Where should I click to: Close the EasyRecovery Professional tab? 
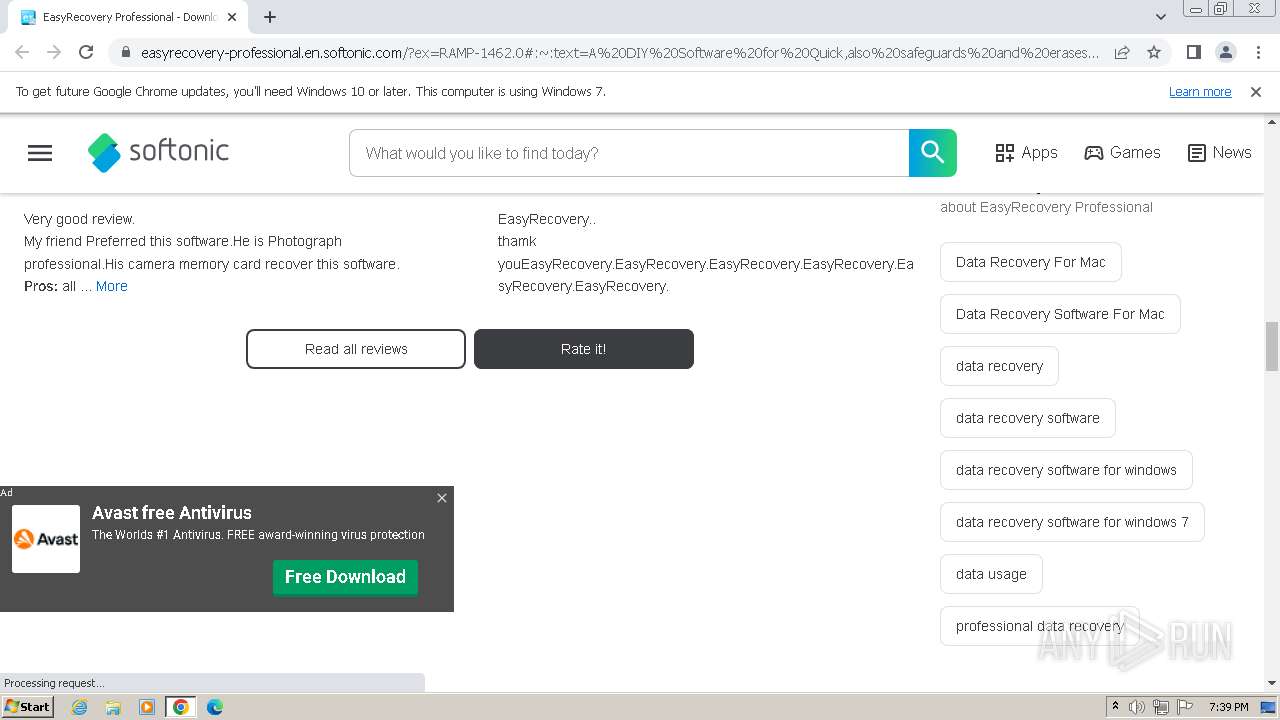(x=232, y=17)
